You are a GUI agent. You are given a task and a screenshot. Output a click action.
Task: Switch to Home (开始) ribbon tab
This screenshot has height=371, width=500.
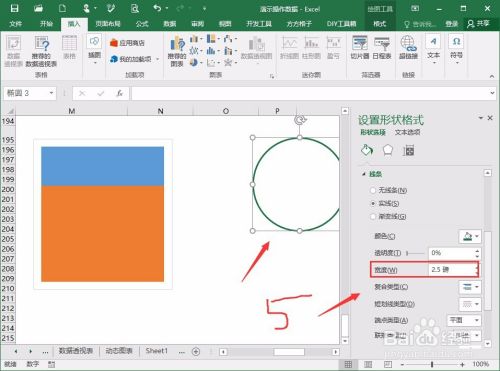click(x=46, y=24)
